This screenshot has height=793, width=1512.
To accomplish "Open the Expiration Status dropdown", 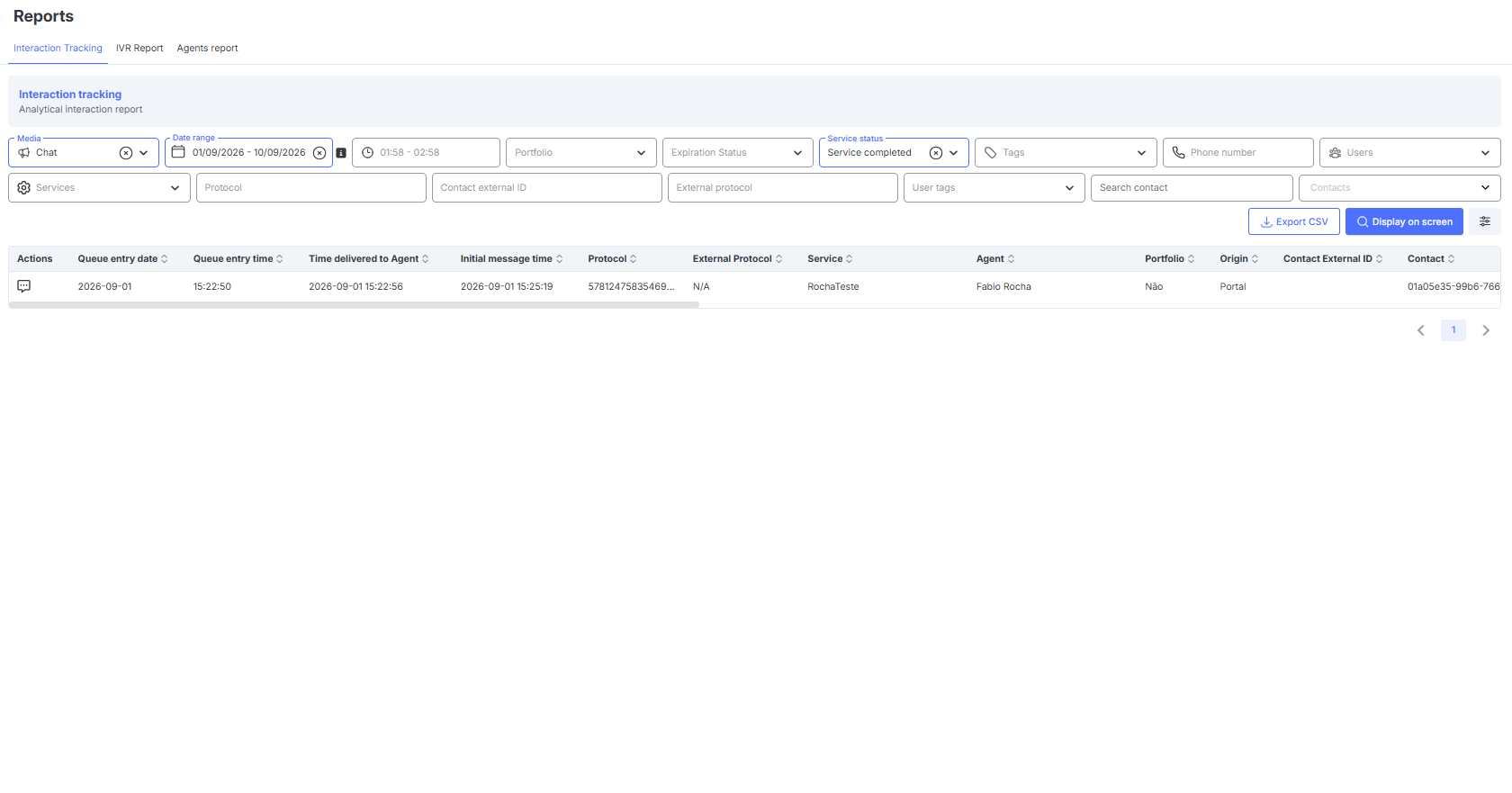I will [738, 153].
